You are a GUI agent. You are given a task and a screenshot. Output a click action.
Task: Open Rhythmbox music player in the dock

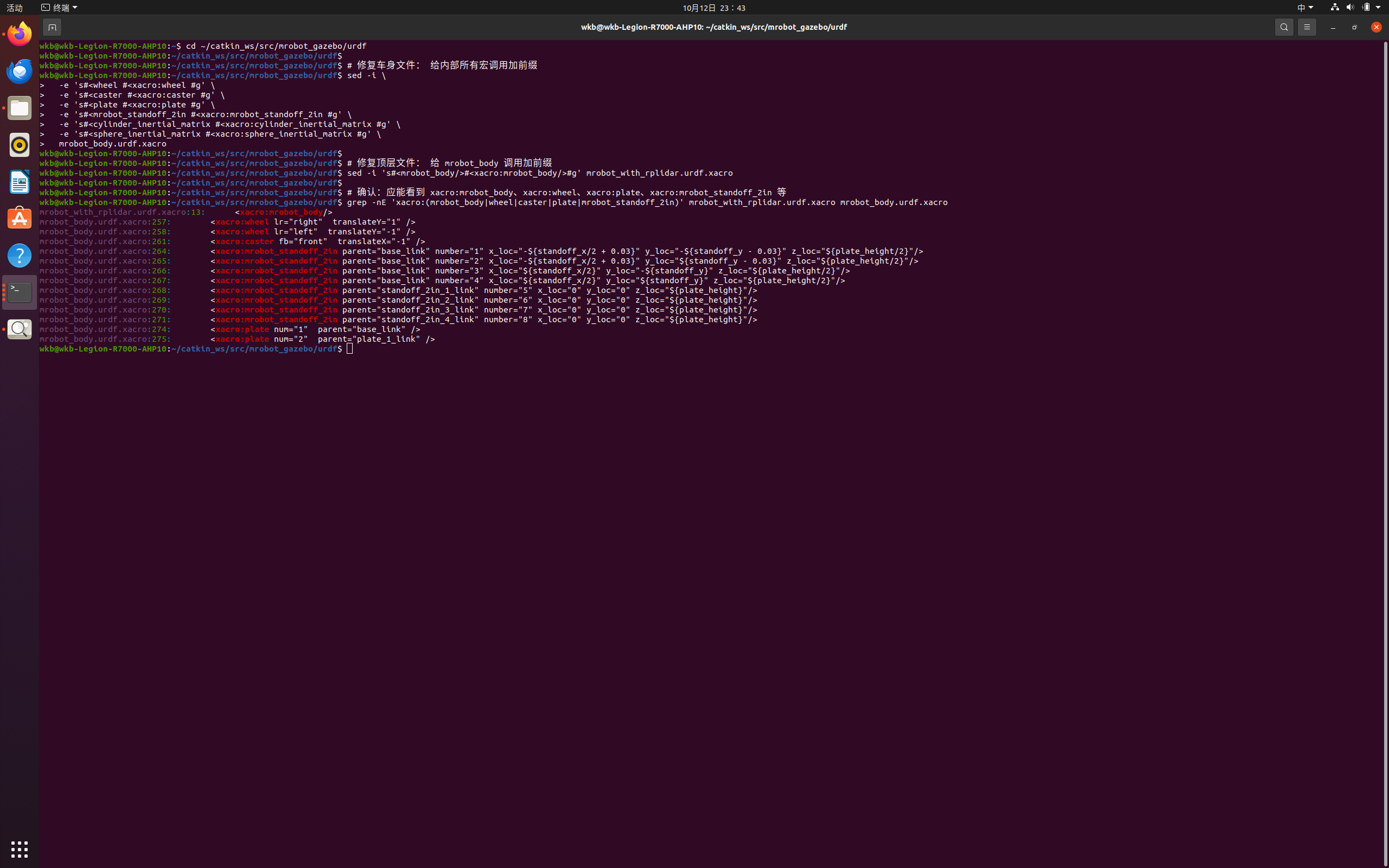(20, 145)
